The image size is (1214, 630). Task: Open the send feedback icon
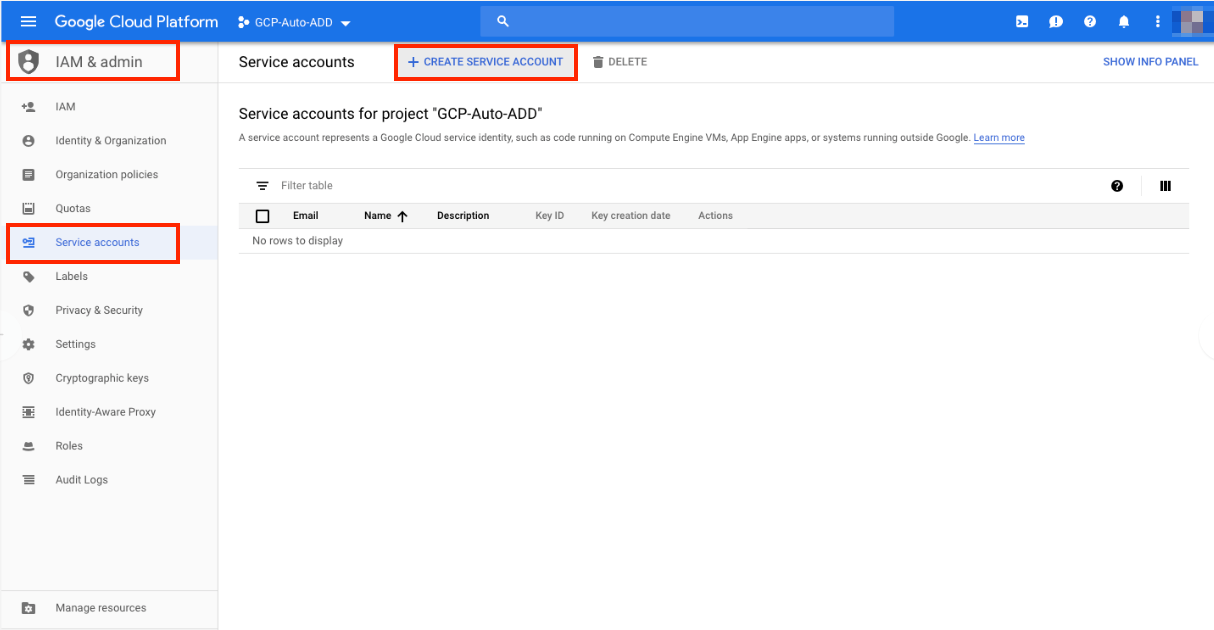(x=1056, y=21)
